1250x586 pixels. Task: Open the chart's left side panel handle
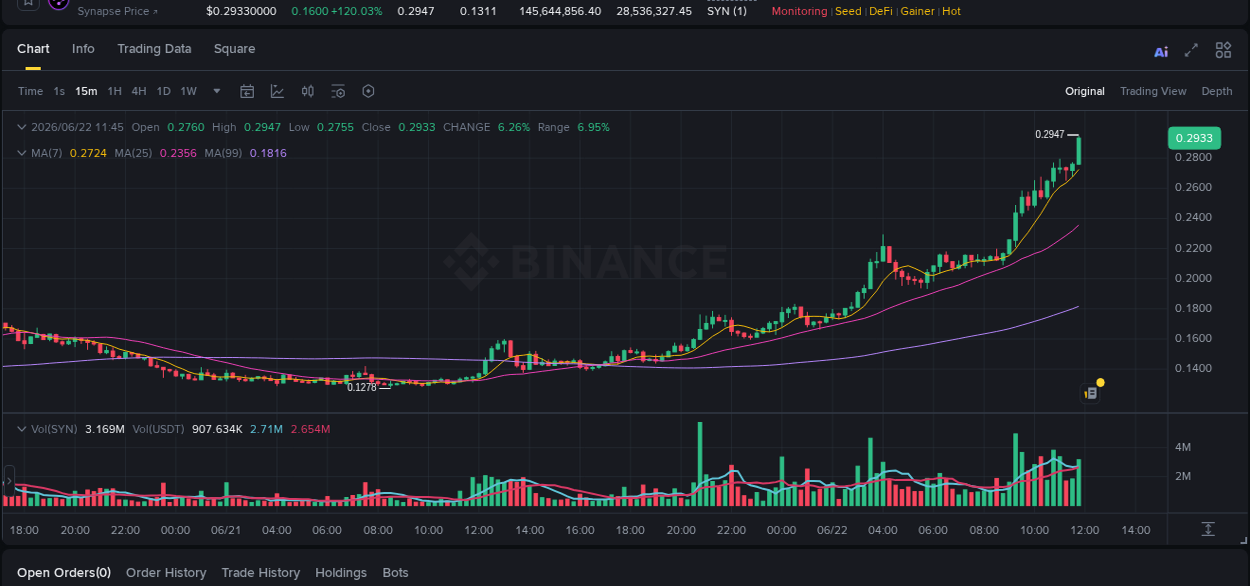pyautogui.click(x=9, y=481)
